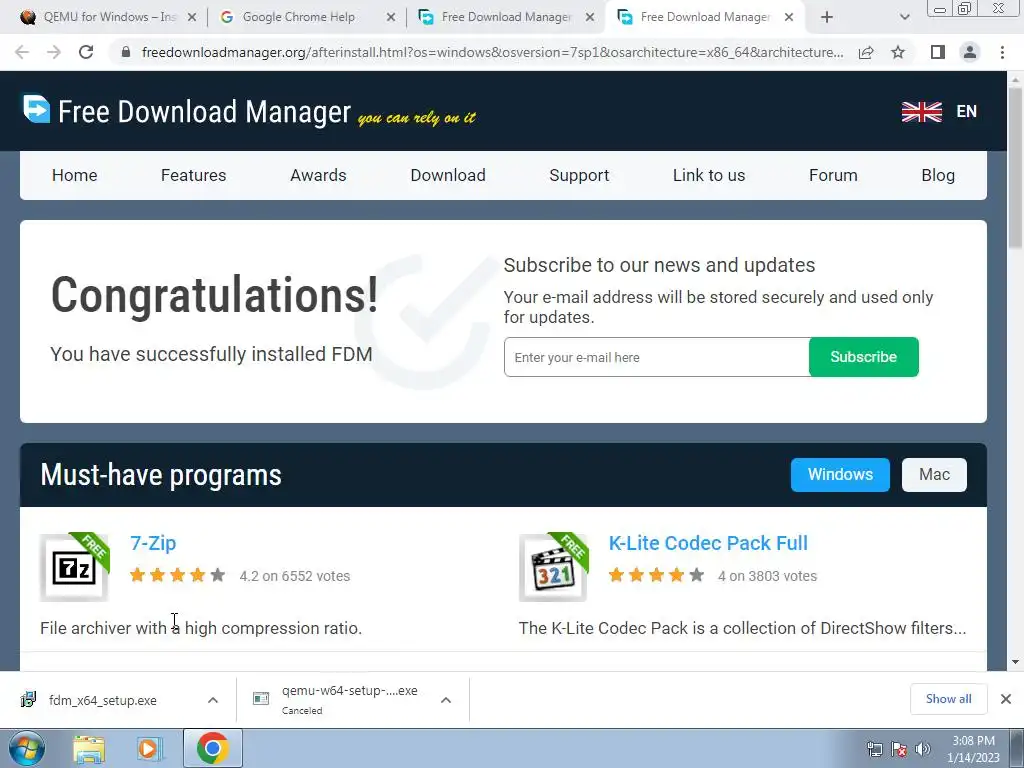Click the e-mail address input field
Viewport: 1024px width, 768px height.
(x=656, y=357)
